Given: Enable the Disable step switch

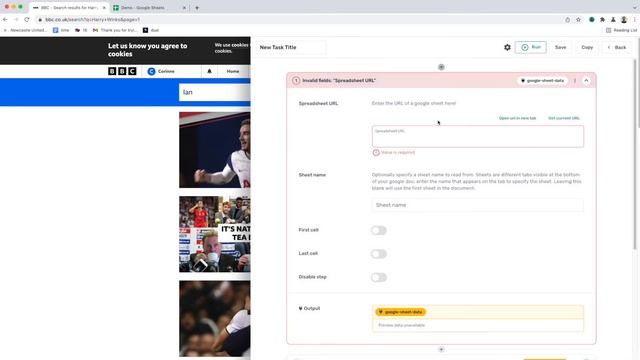Looking at the screenshot, I should pyautogui.click(x=379, y=278).
